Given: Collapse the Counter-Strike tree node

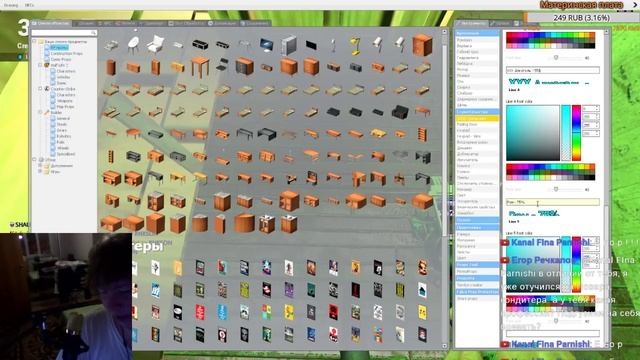Looking at the screenshot, I should point(40,89).
